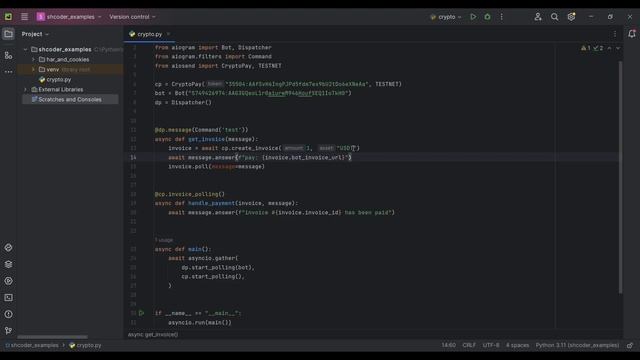Click crypto.py breadcrumb in status bar
Screen dimensions: 640x360
85,345
